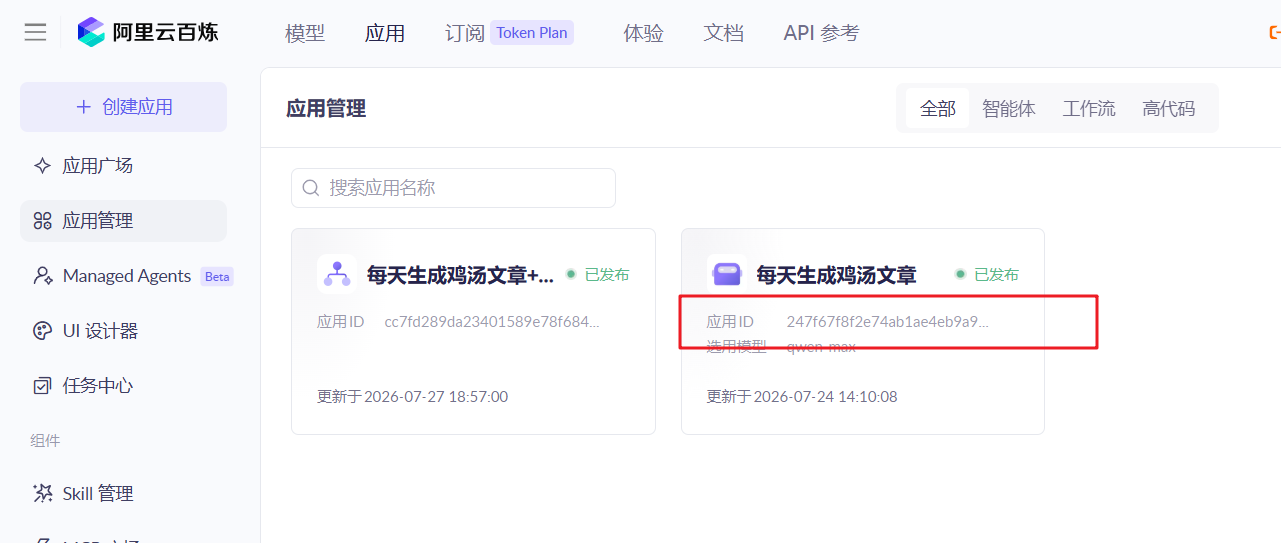Screen dimensions: 1281x543
Task: Click the purple agent icon on the second card
Action: (x=726, y=274)
